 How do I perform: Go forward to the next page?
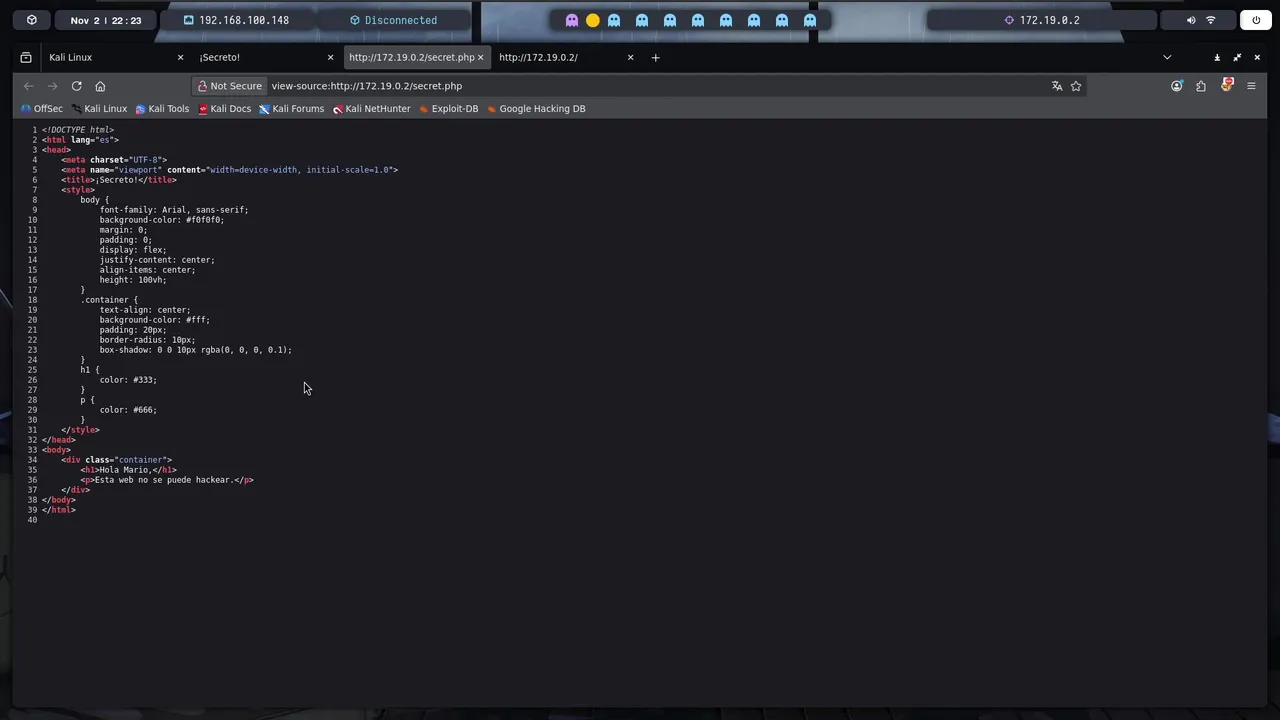point(52,86)
